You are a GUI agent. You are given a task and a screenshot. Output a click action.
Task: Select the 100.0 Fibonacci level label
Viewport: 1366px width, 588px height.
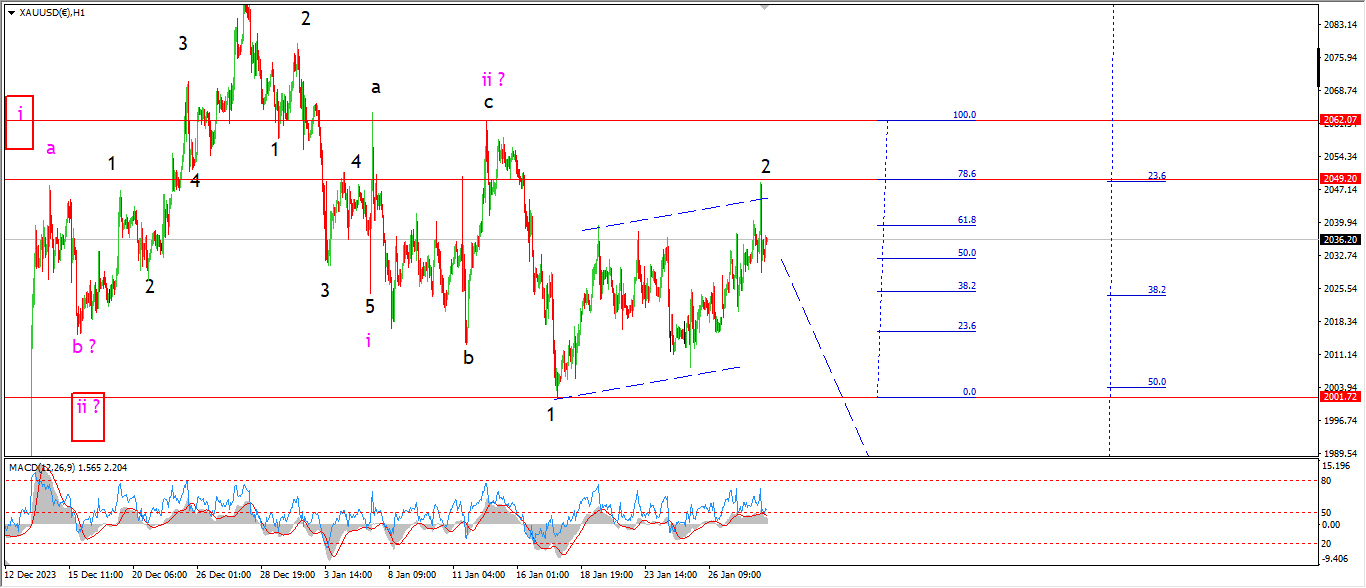coord(964,115)
